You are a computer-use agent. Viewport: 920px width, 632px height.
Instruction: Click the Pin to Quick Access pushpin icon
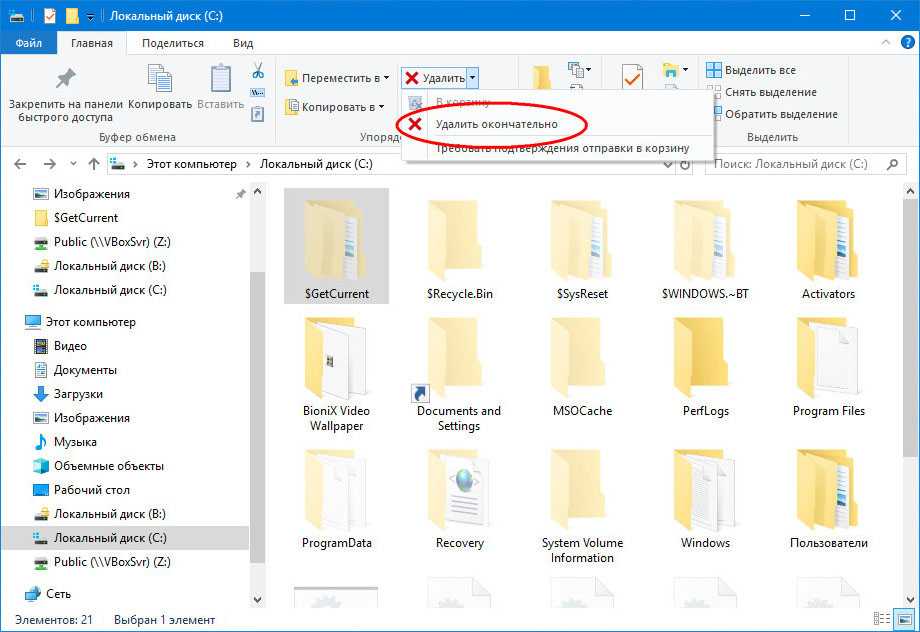tap(65, 79)
